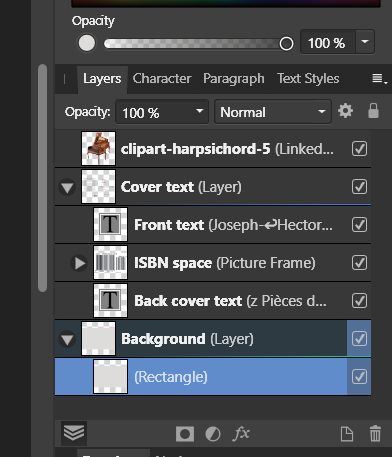Toggle Rectangle layer visibility checkbox
This screenshot has width=392, height=457.
pyautogui.click(x=359, y=377)
